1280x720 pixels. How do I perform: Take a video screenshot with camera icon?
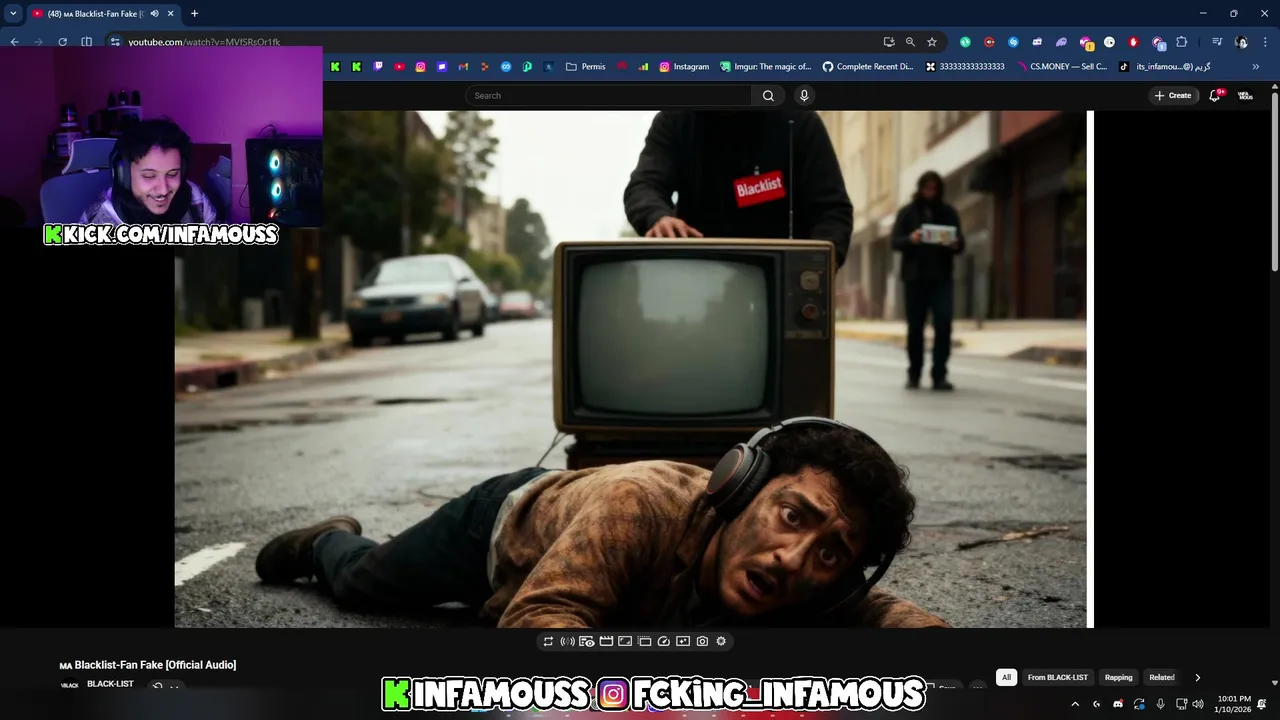click(702, 641)
